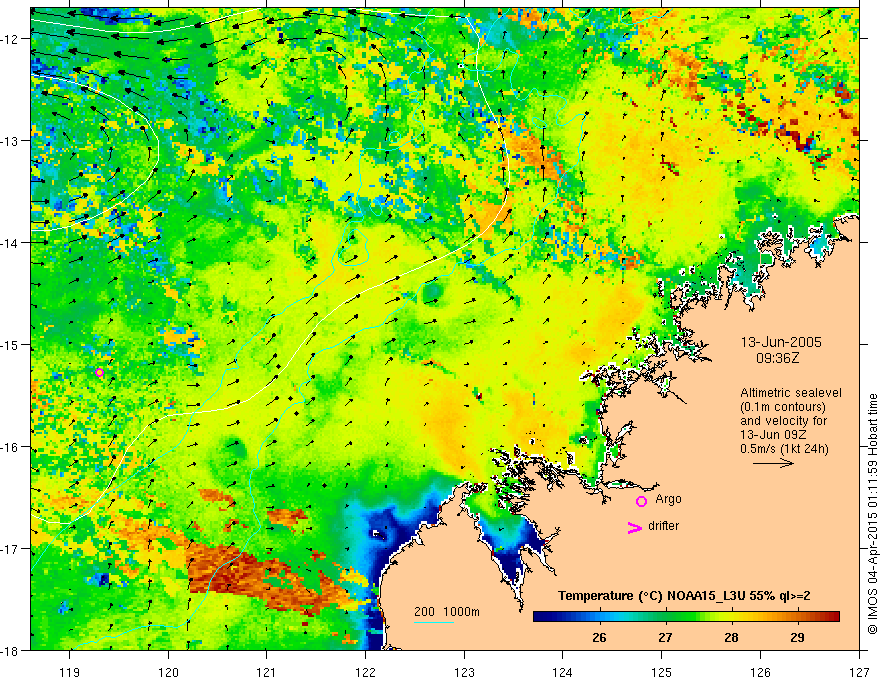Click the 'drifter' legend label
This screenshot has width=880, height=680.
point(663,526)
